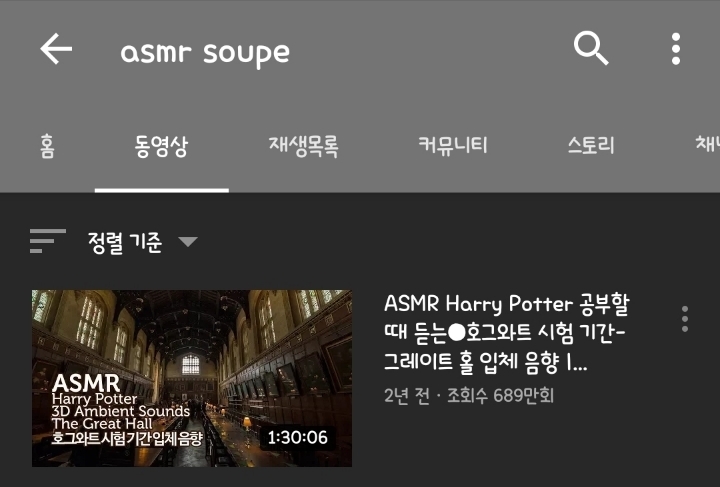Viewport: 720px width, 487px height.
Task: Click the asmr soupe channel title
Action: [x=205, y=53]
